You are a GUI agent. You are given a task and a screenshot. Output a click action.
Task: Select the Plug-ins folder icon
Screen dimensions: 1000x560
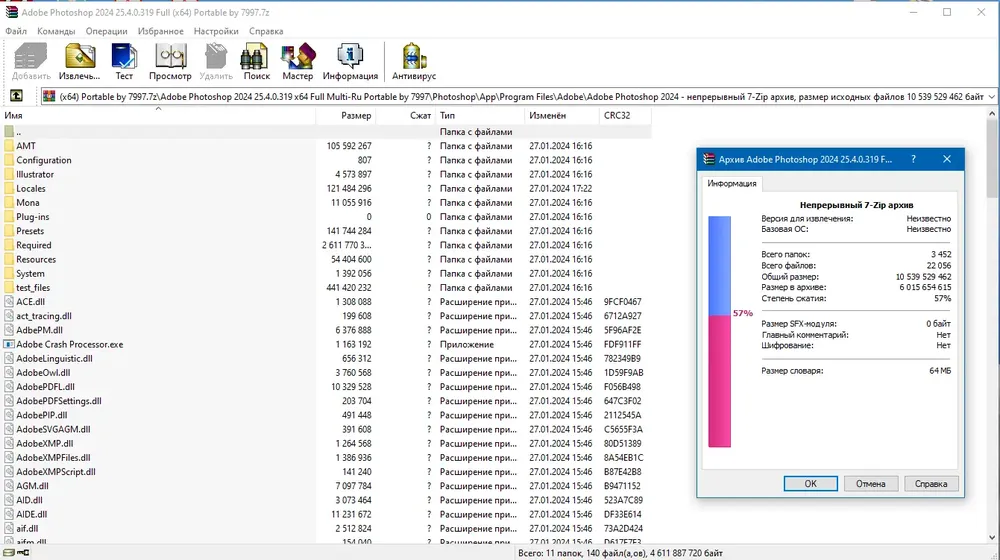pos(9,217)
